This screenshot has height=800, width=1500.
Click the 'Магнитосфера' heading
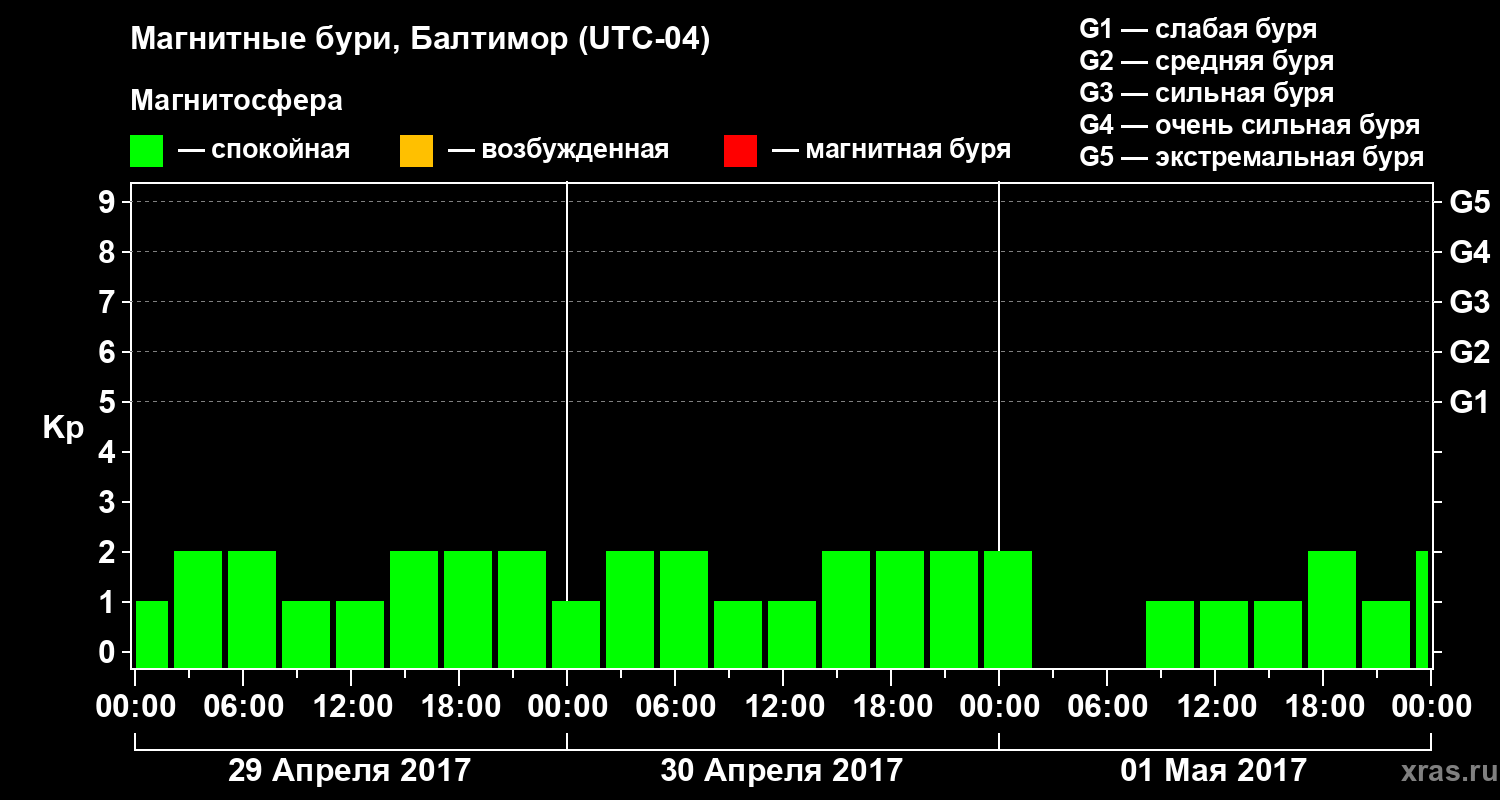tap(236, 101)
